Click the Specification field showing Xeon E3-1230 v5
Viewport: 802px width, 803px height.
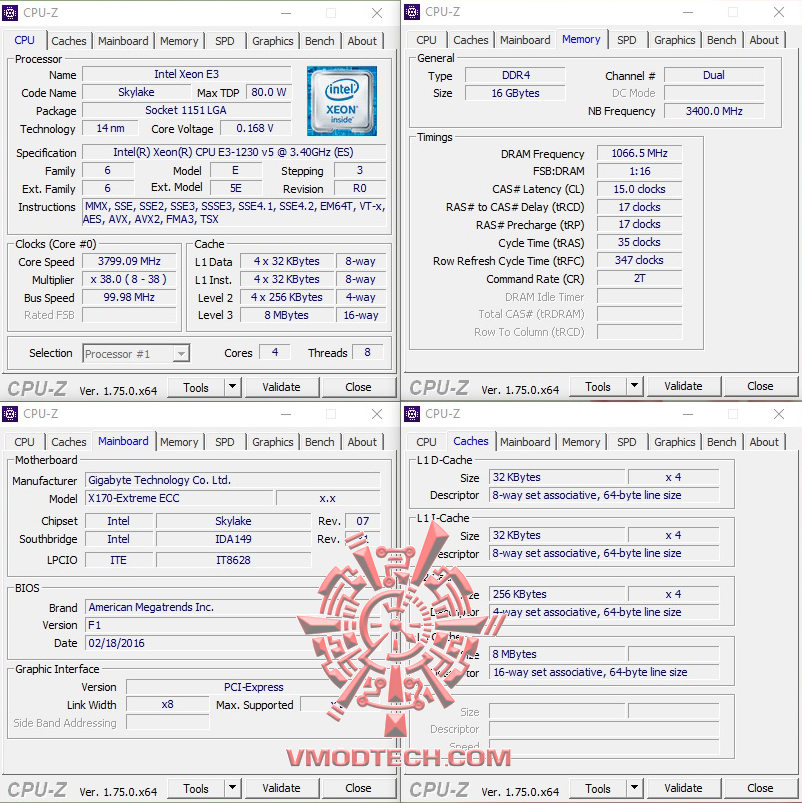[234, 152]
